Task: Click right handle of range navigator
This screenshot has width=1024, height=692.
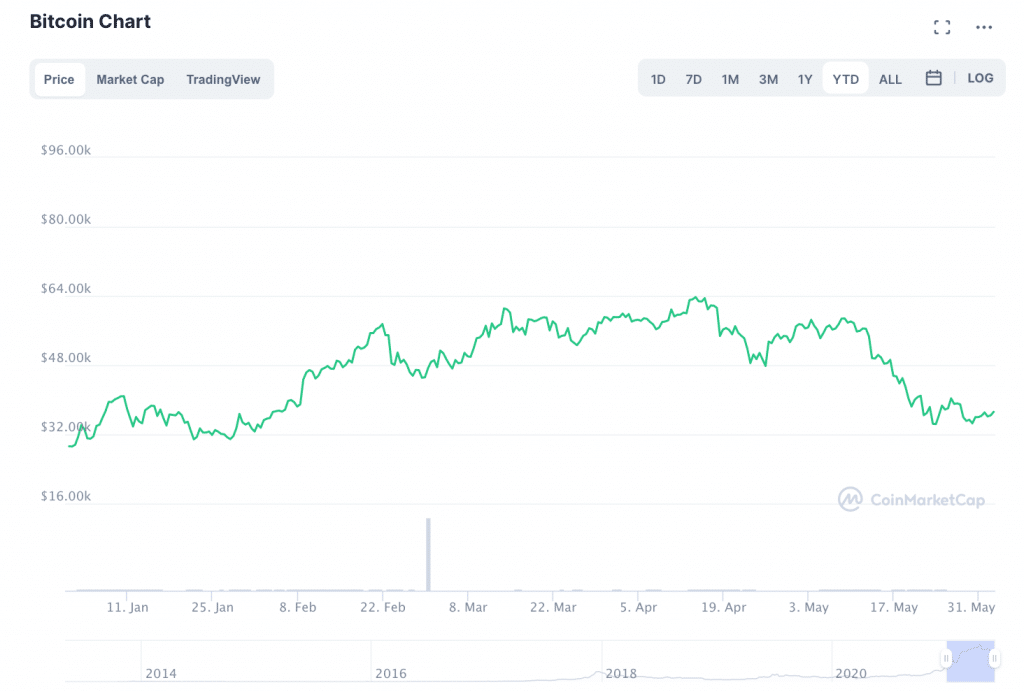Action: [994, 658]
